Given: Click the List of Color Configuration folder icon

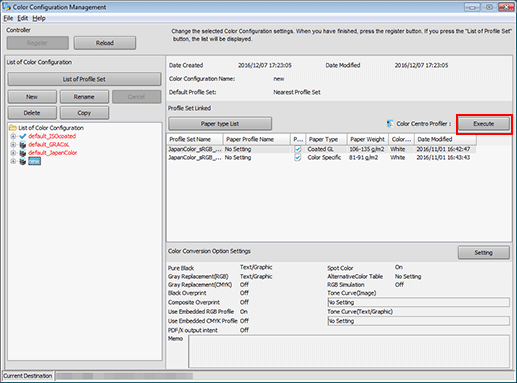Looking at the screenshot, I should tap(13, 128).
